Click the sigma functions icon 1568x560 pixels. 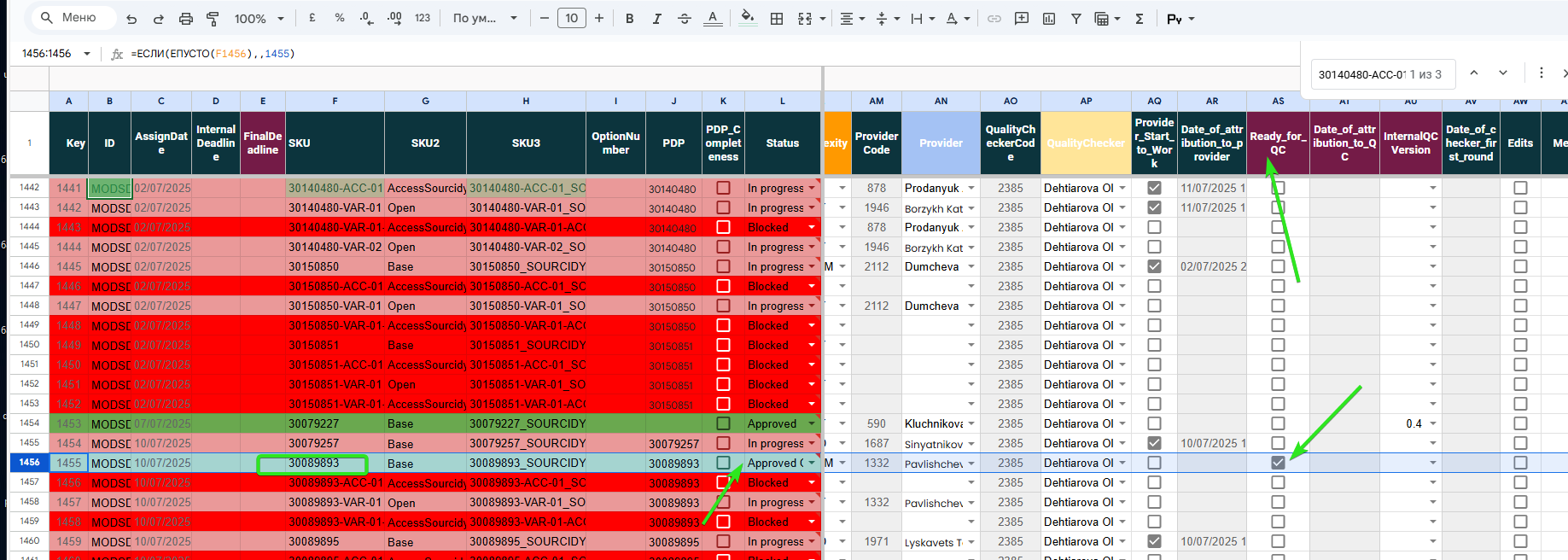1139,18
